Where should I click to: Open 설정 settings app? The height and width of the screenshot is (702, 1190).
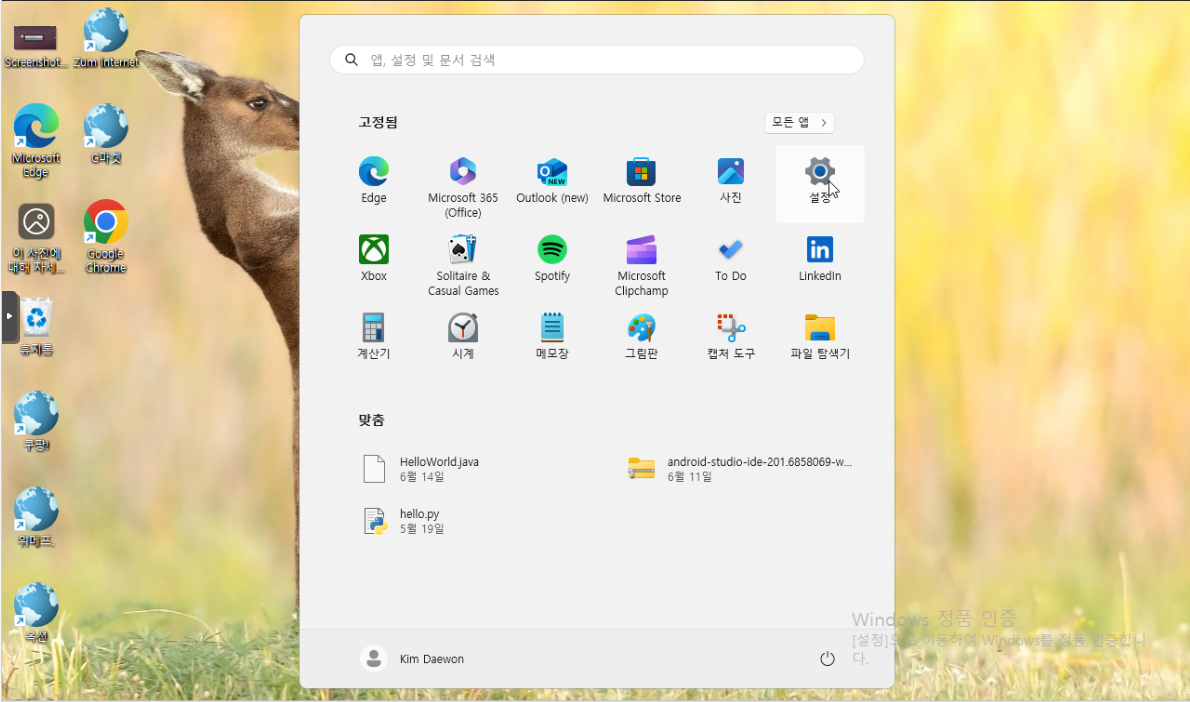pos(820,182)
